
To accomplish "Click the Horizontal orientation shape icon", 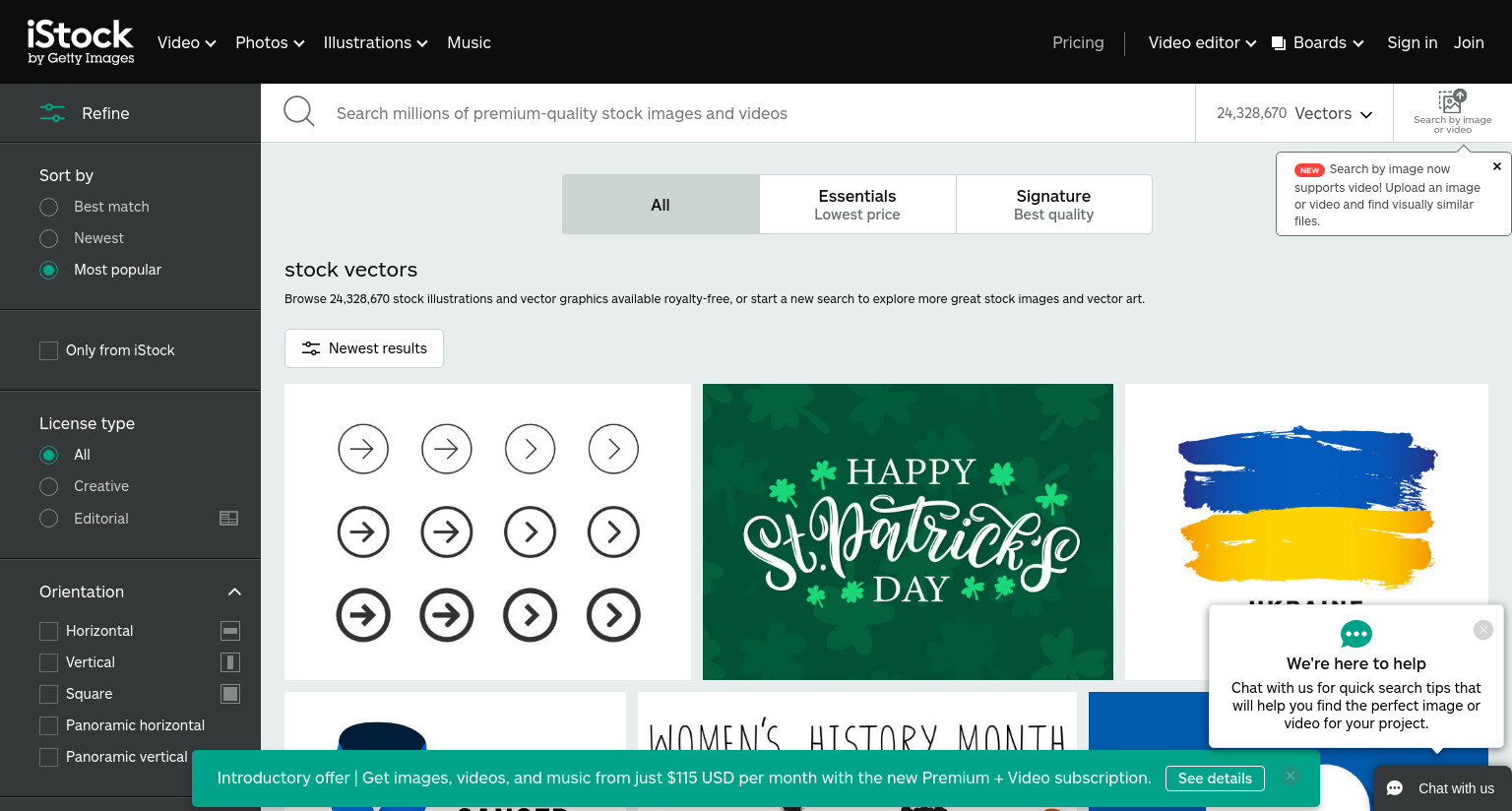I will tap(230, 631).
